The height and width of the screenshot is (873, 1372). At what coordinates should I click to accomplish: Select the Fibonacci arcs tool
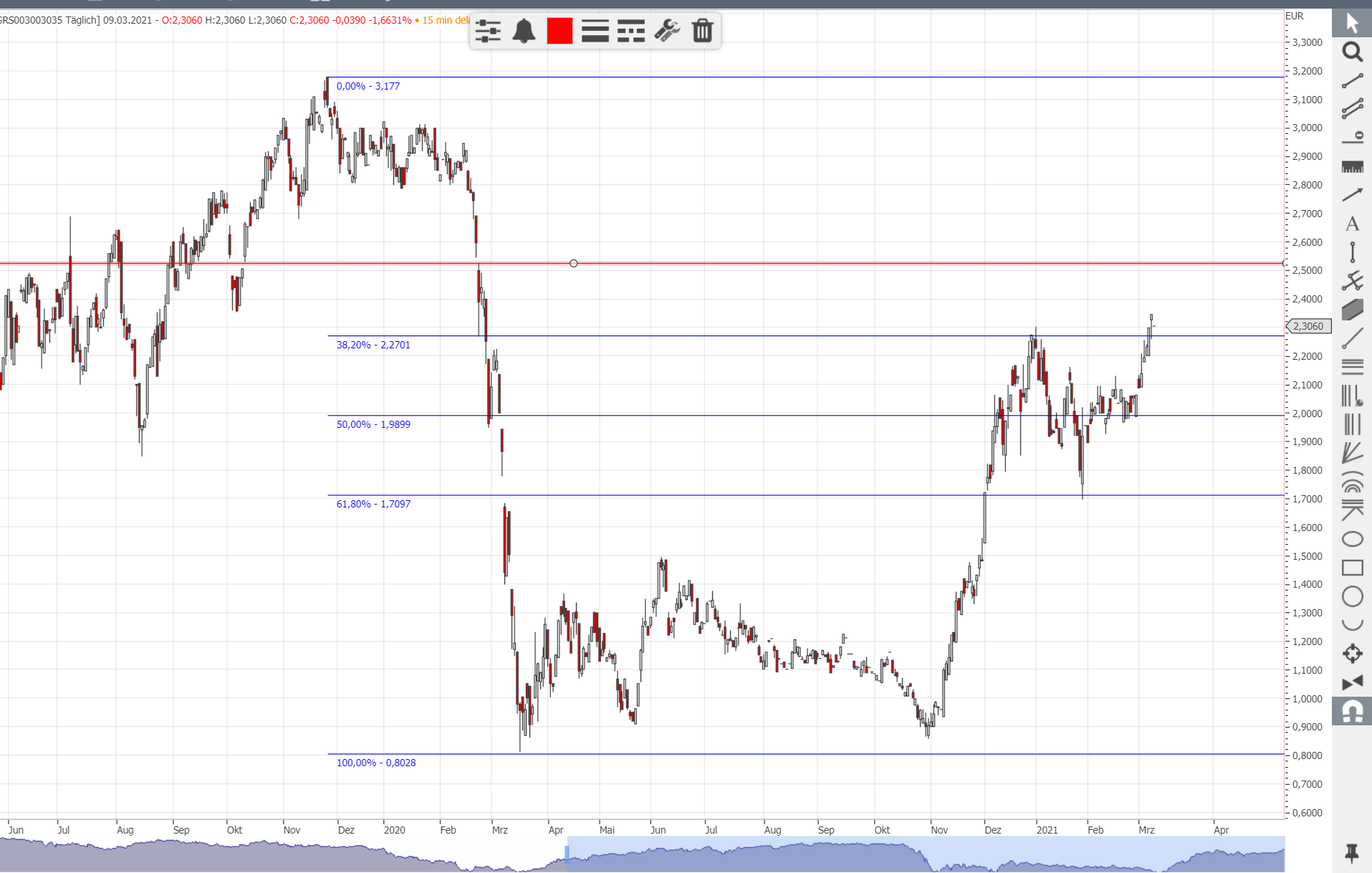click(x=1352, y=482)
